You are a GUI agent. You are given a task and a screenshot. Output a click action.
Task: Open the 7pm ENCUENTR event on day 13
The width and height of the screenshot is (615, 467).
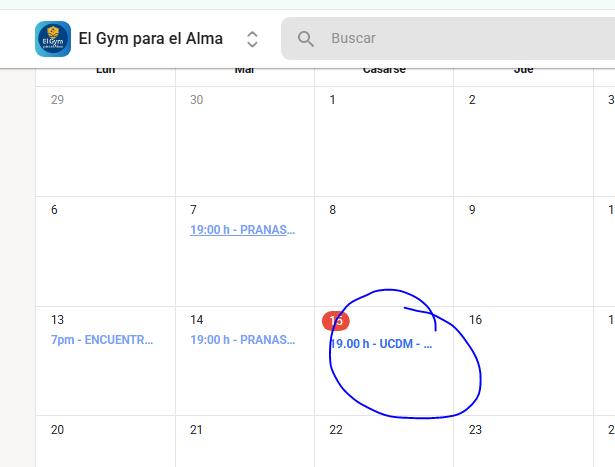[102, 340]
